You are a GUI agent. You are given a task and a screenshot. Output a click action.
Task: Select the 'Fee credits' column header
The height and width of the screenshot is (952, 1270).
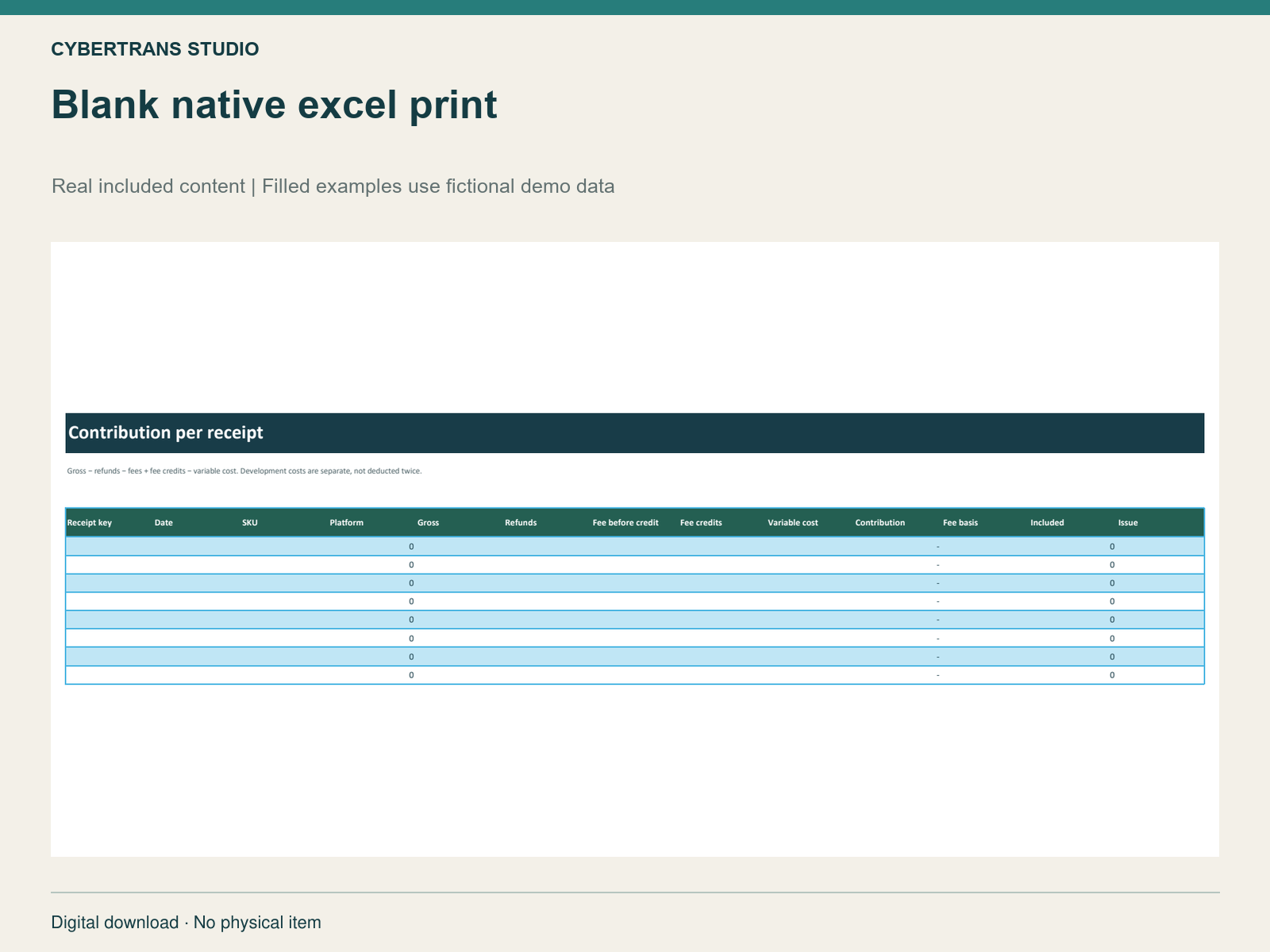coord(701,523)
